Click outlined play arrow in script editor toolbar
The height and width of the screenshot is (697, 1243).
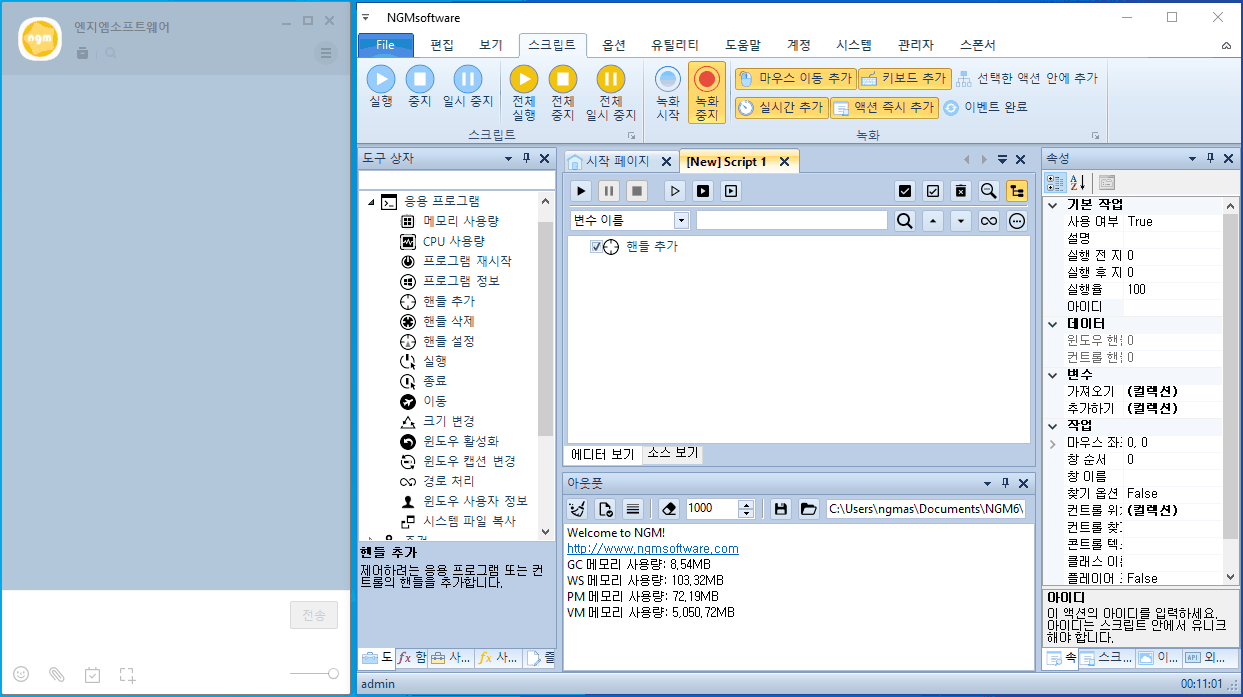[x=675, y=190]
